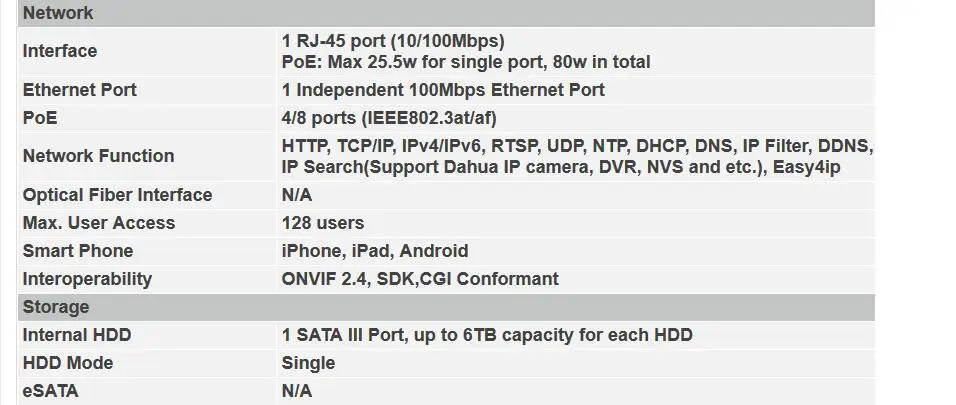Select the Interface row label
This screenshot has width=956, height=405.
point(60,51)
